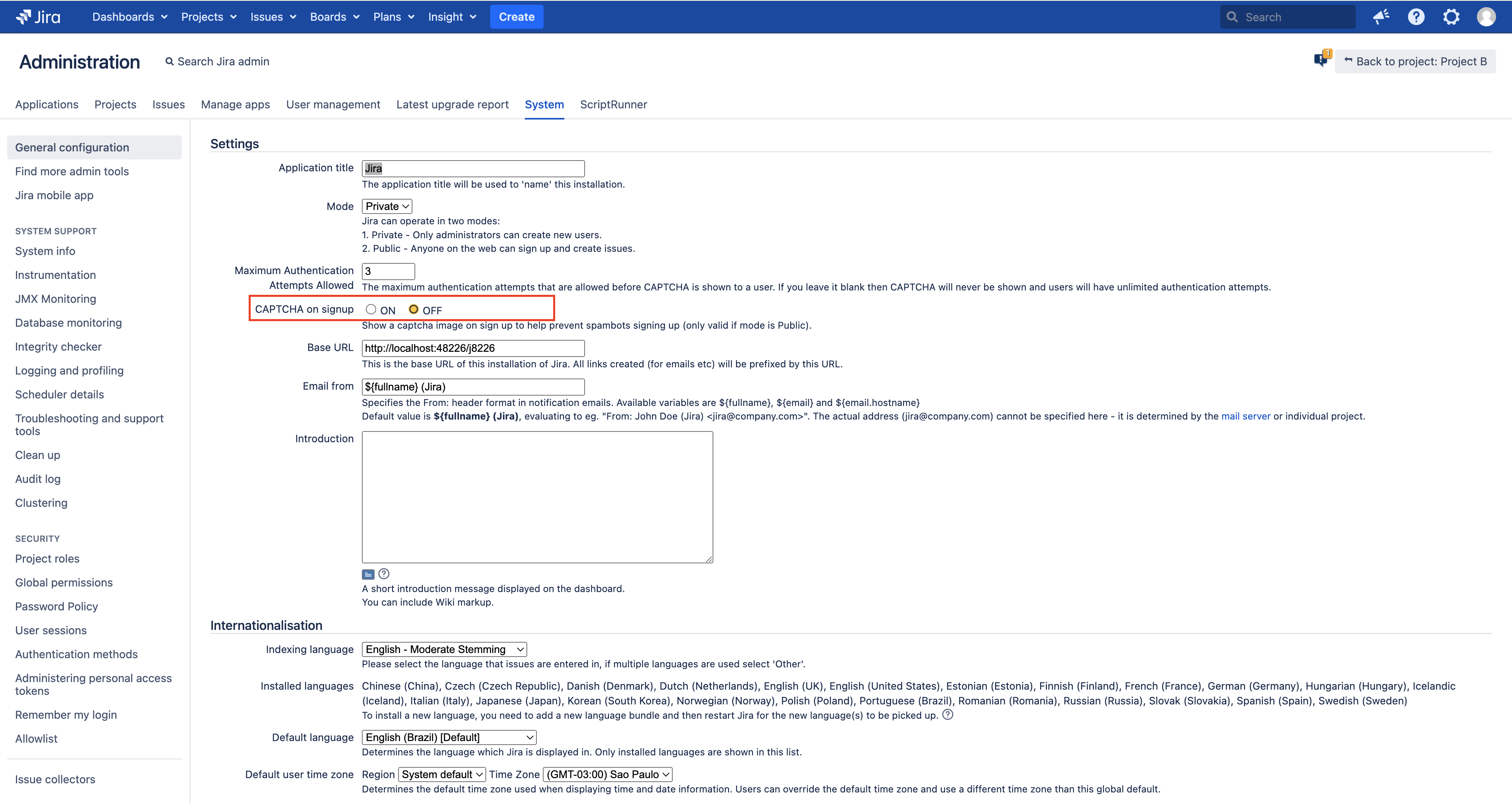Click the wiki markup preview icon

click(368, 575)
